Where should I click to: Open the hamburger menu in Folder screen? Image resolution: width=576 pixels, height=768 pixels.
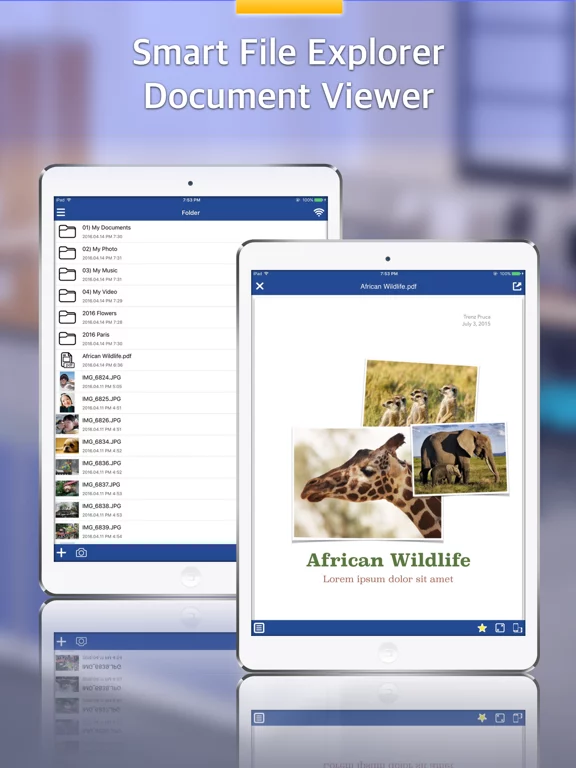tap(61, 212)
